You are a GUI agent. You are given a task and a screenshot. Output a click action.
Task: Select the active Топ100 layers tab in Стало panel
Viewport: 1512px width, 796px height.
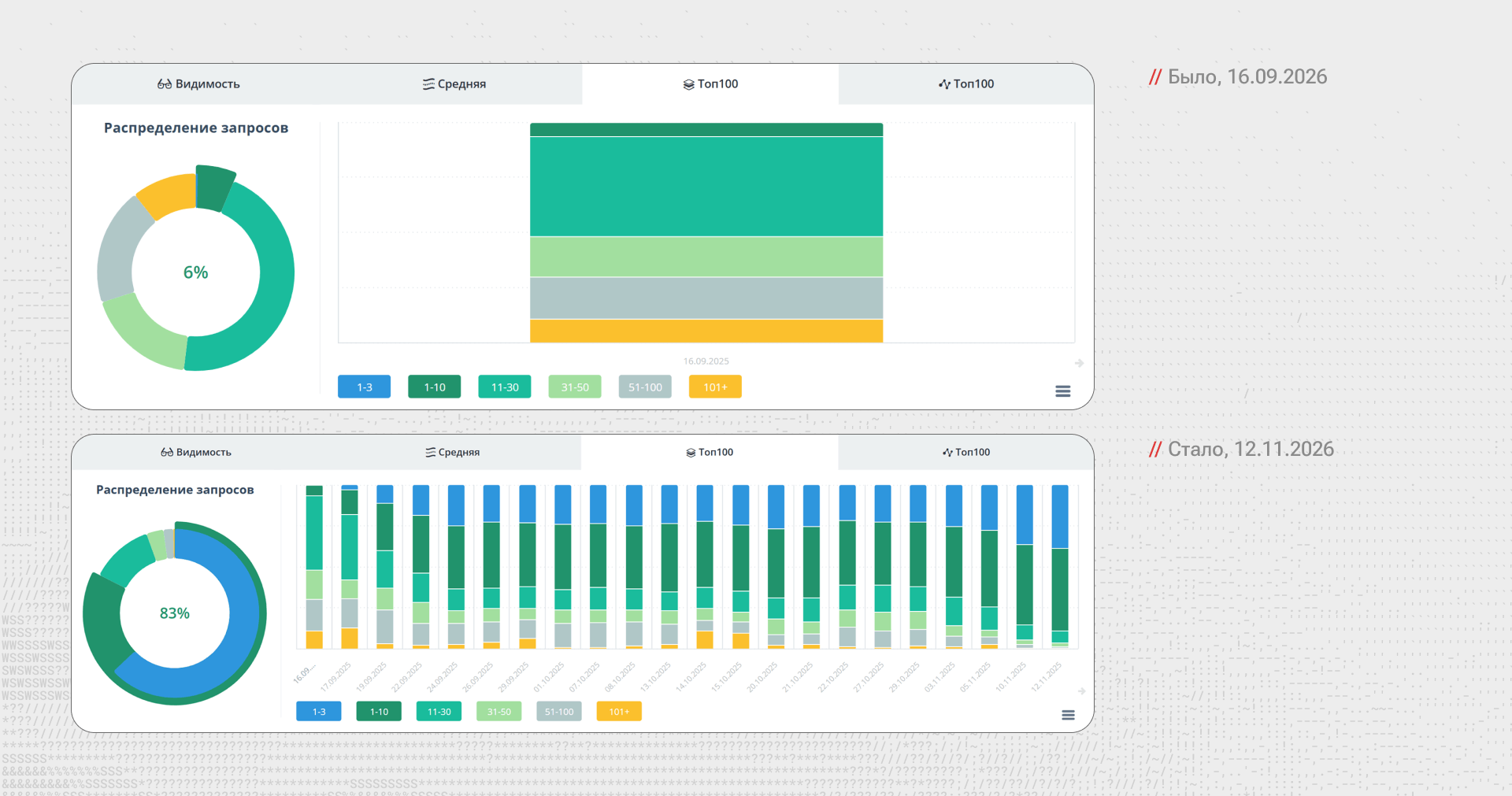tap(710, 453)
